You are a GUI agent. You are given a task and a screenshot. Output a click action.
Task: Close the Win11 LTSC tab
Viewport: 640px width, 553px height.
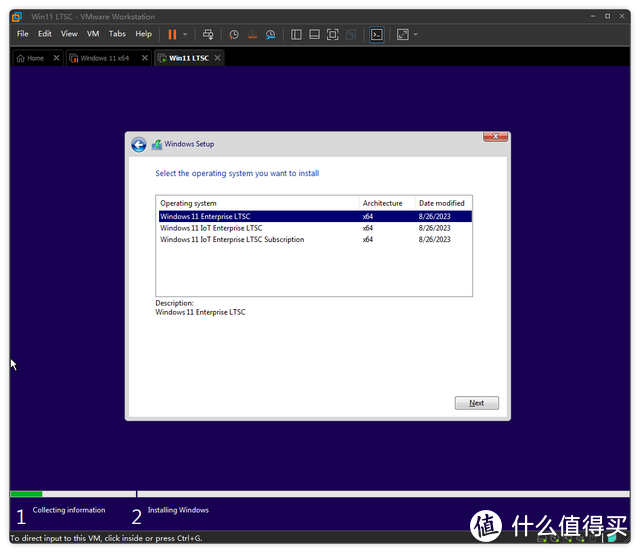pos(218,58)
